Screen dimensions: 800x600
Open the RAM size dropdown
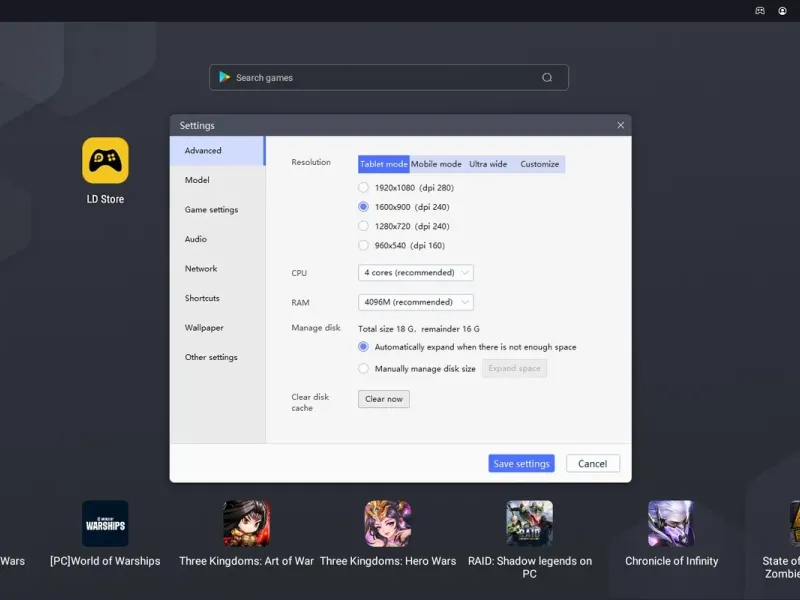pyautogui.click(x=416, y=302)
